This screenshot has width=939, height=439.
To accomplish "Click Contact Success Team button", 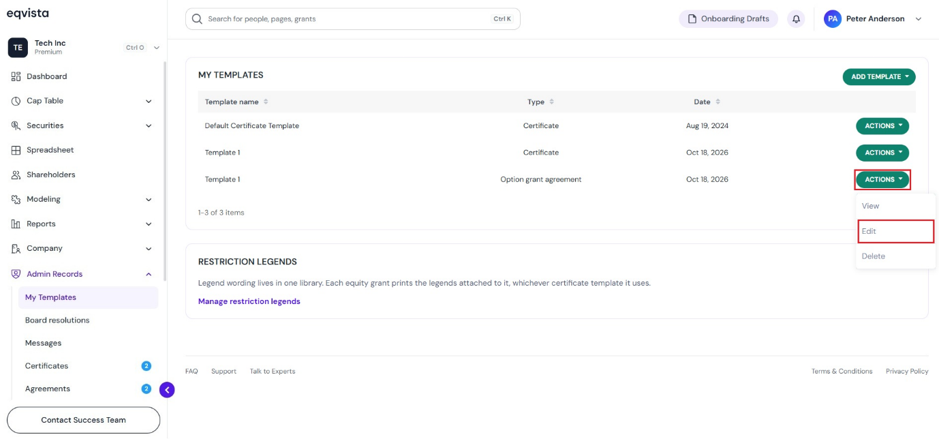I will pyautogui.click(x=83, y=420).
